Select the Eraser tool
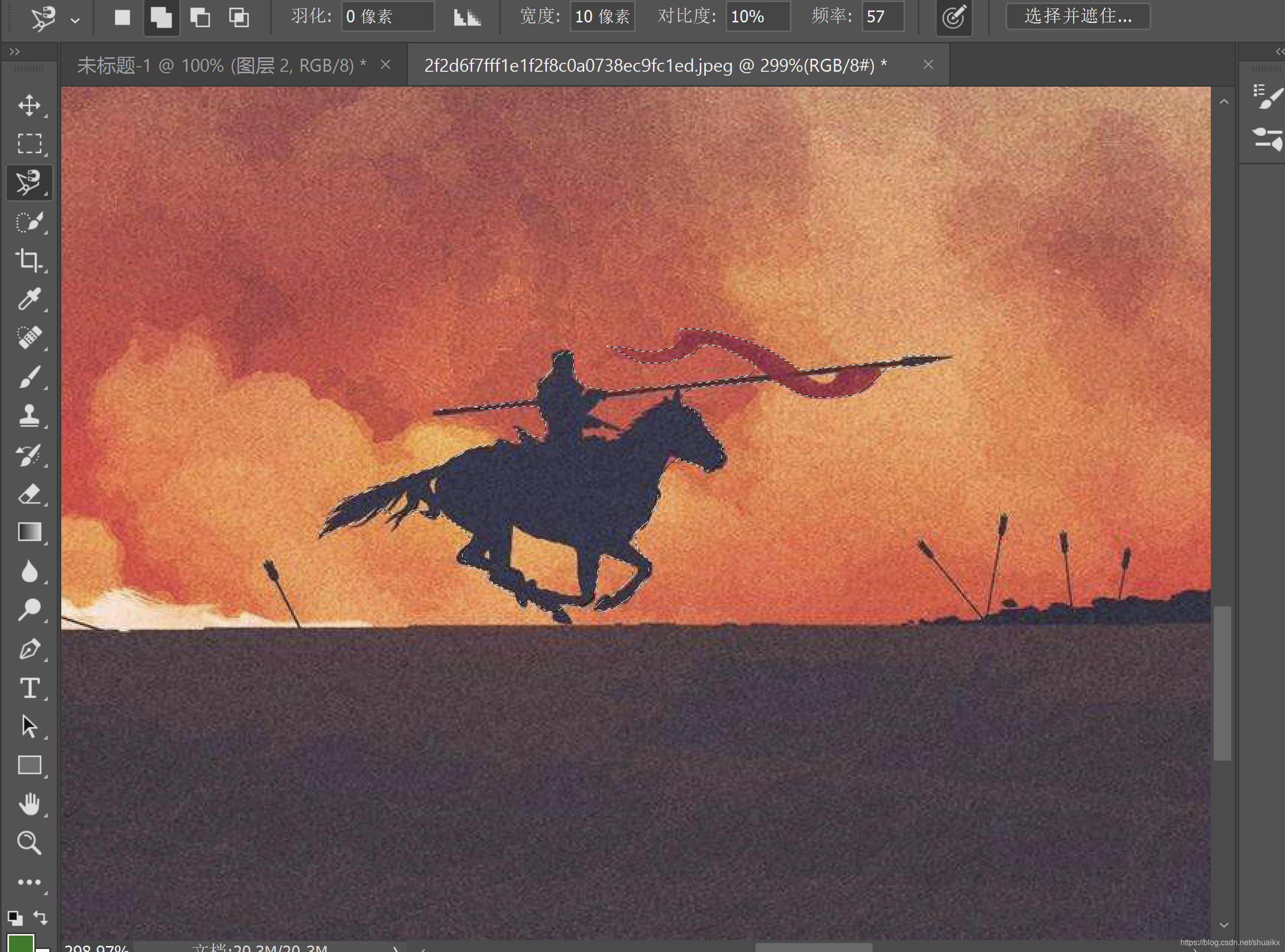 click(x=29, y=494)
